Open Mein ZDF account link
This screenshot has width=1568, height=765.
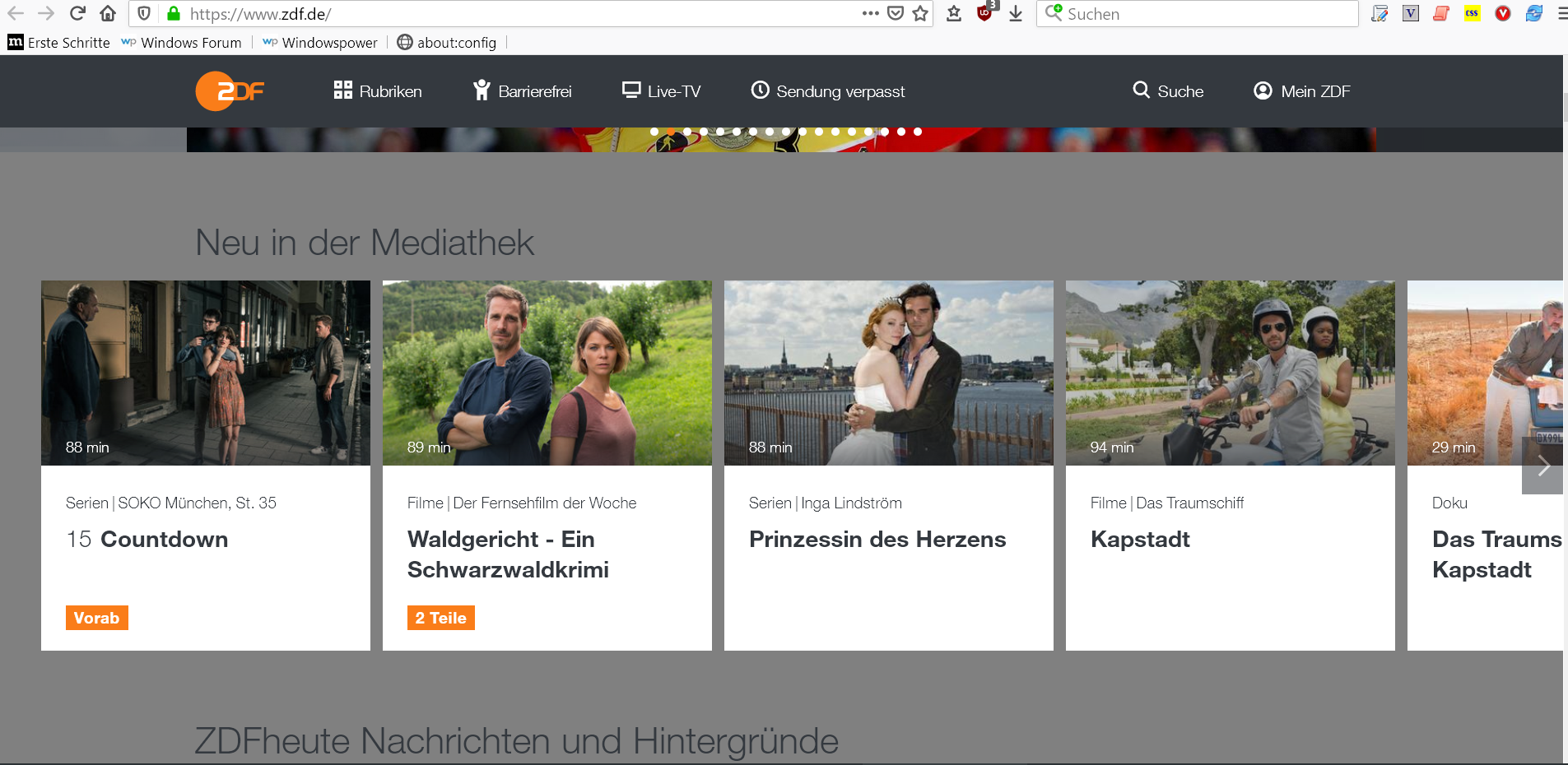1301,91
